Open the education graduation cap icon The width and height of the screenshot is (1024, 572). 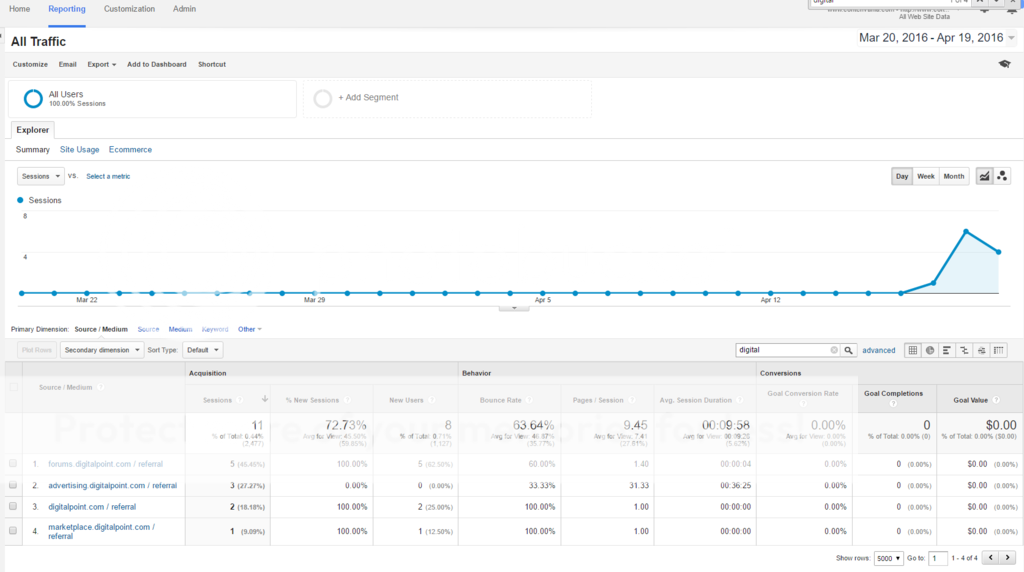click(1004, 64)
